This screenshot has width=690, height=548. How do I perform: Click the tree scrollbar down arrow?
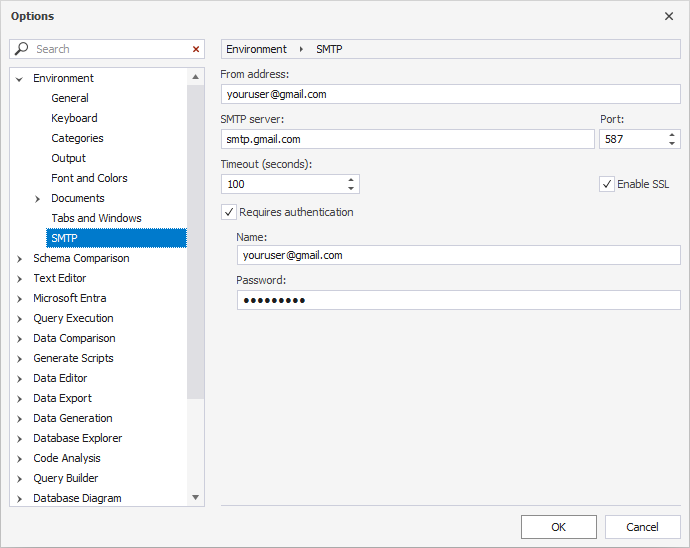pyautogui.click(x=195, y=497)
